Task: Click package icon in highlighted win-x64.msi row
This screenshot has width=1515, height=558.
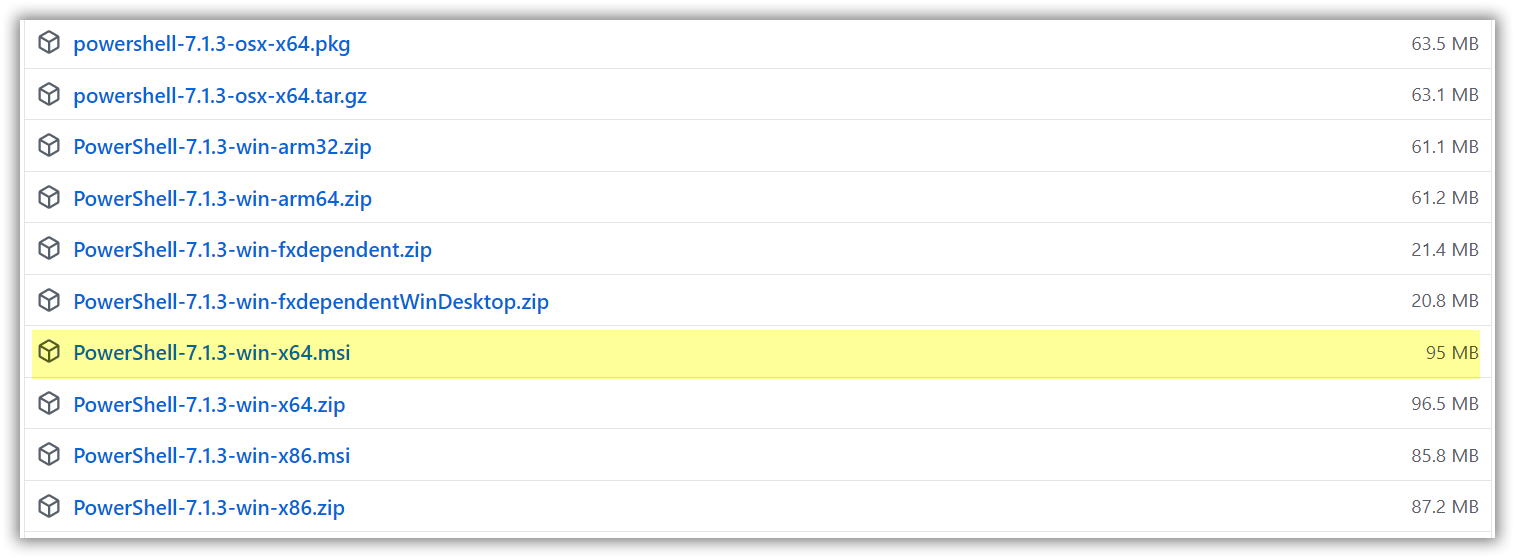Action: 49,352
